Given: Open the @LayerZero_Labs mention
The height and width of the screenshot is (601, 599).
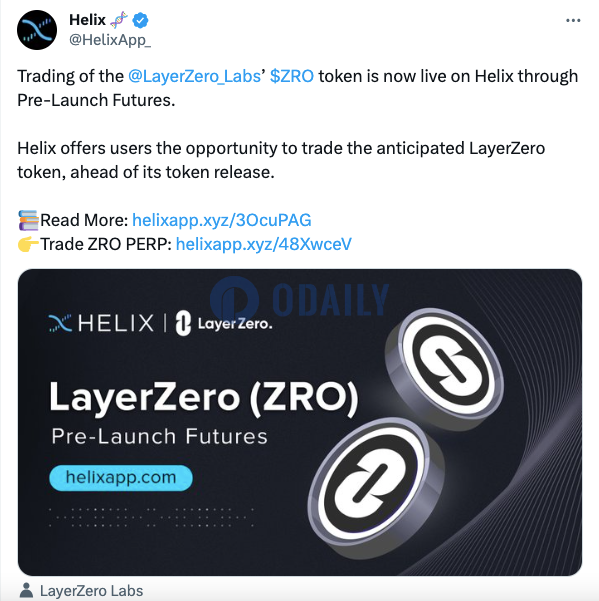Looking at the screenshot, I should (194, 76).
